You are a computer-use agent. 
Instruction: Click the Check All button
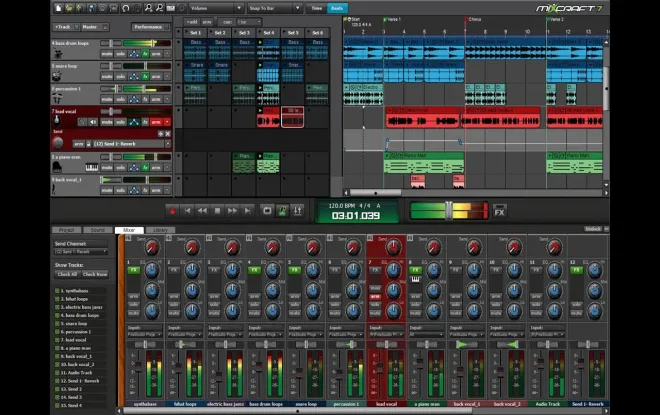coord(67,274)
